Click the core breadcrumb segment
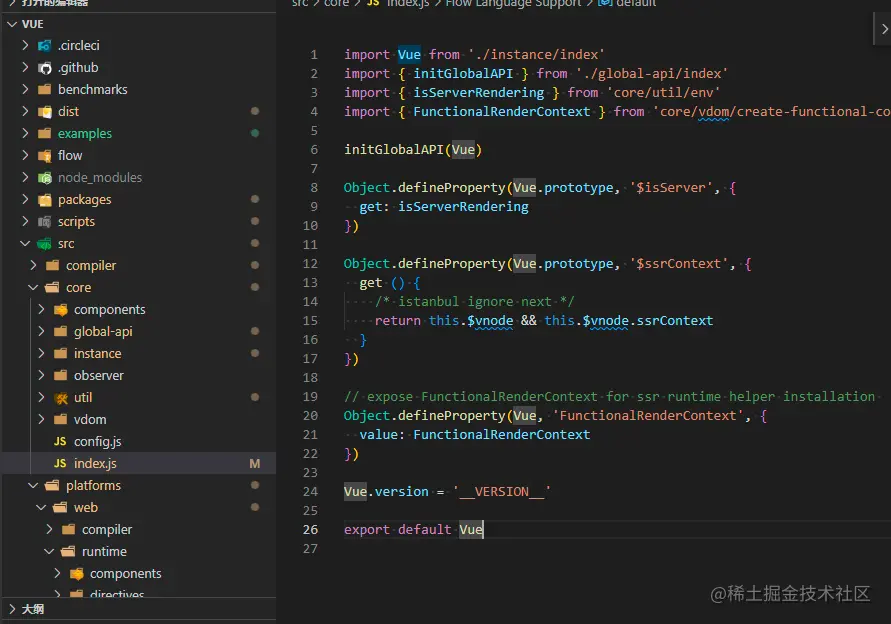The height and width of the screenshot is (624, 891). click(336, 3)
